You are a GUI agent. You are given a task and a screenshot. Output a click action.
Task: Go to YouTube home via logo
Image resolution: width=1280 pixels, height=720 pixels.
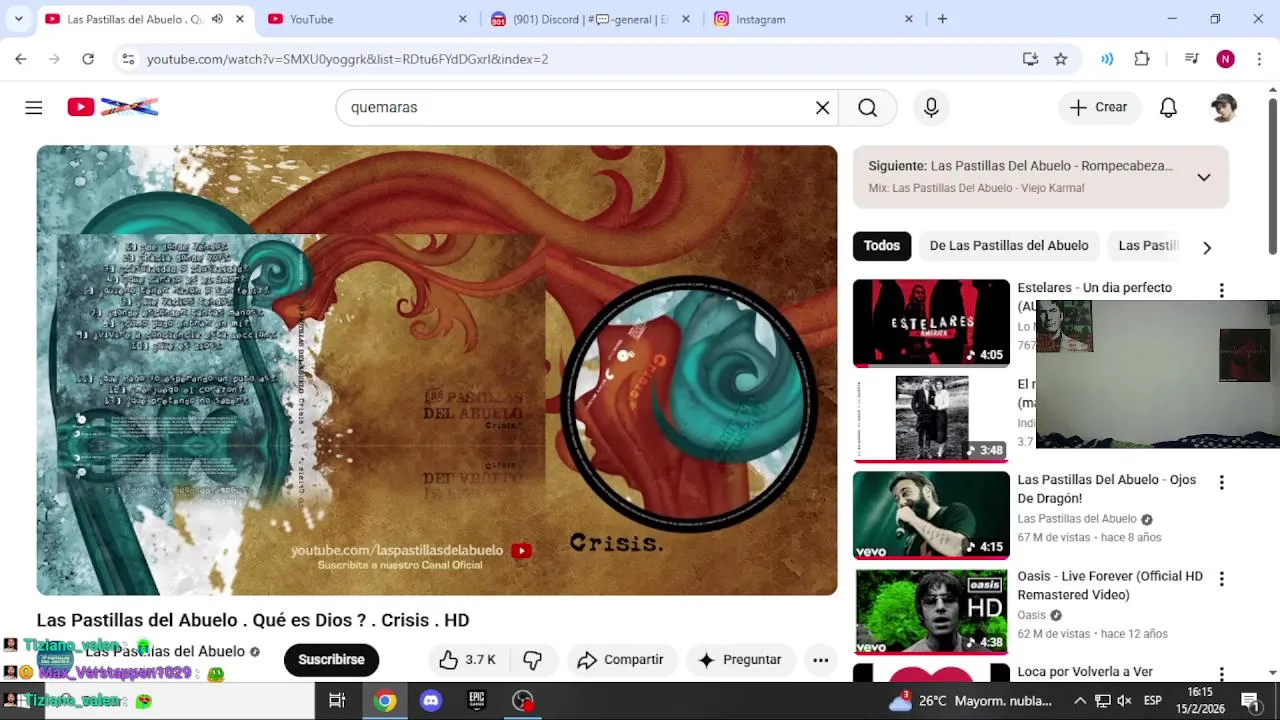coord(113,107)
